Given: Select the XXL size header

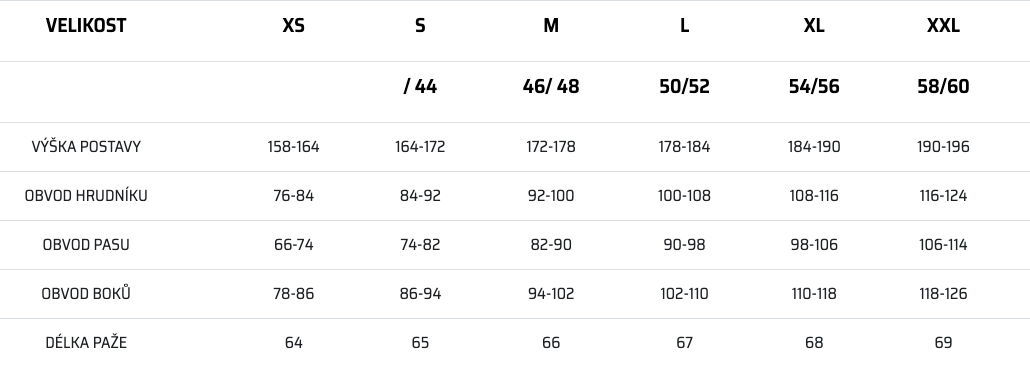Looking at the screenshot, I should coord(943,26).
